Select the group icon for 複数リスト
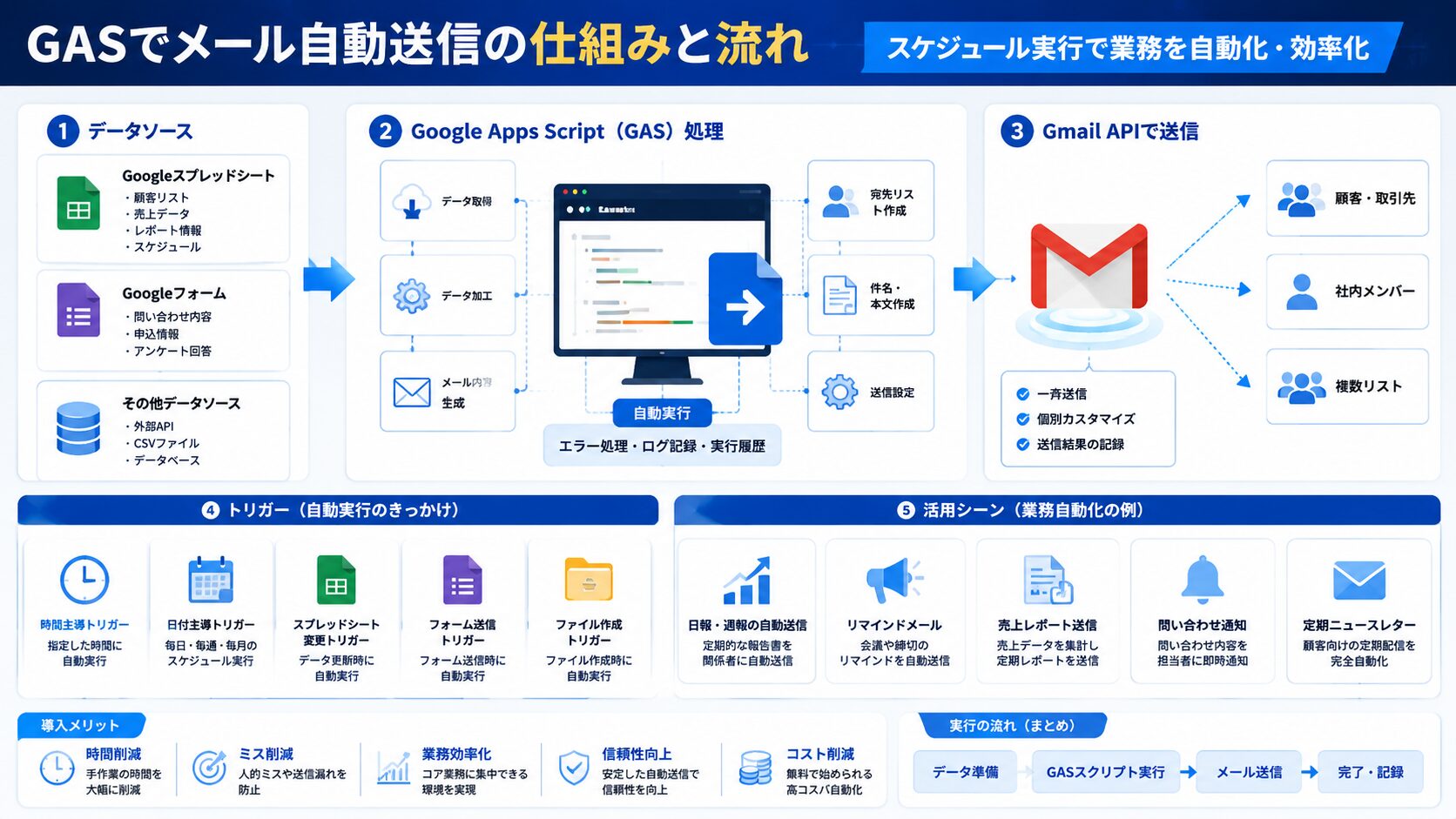This screenshot has width=1456, height=819. (x=1301, y=386)
